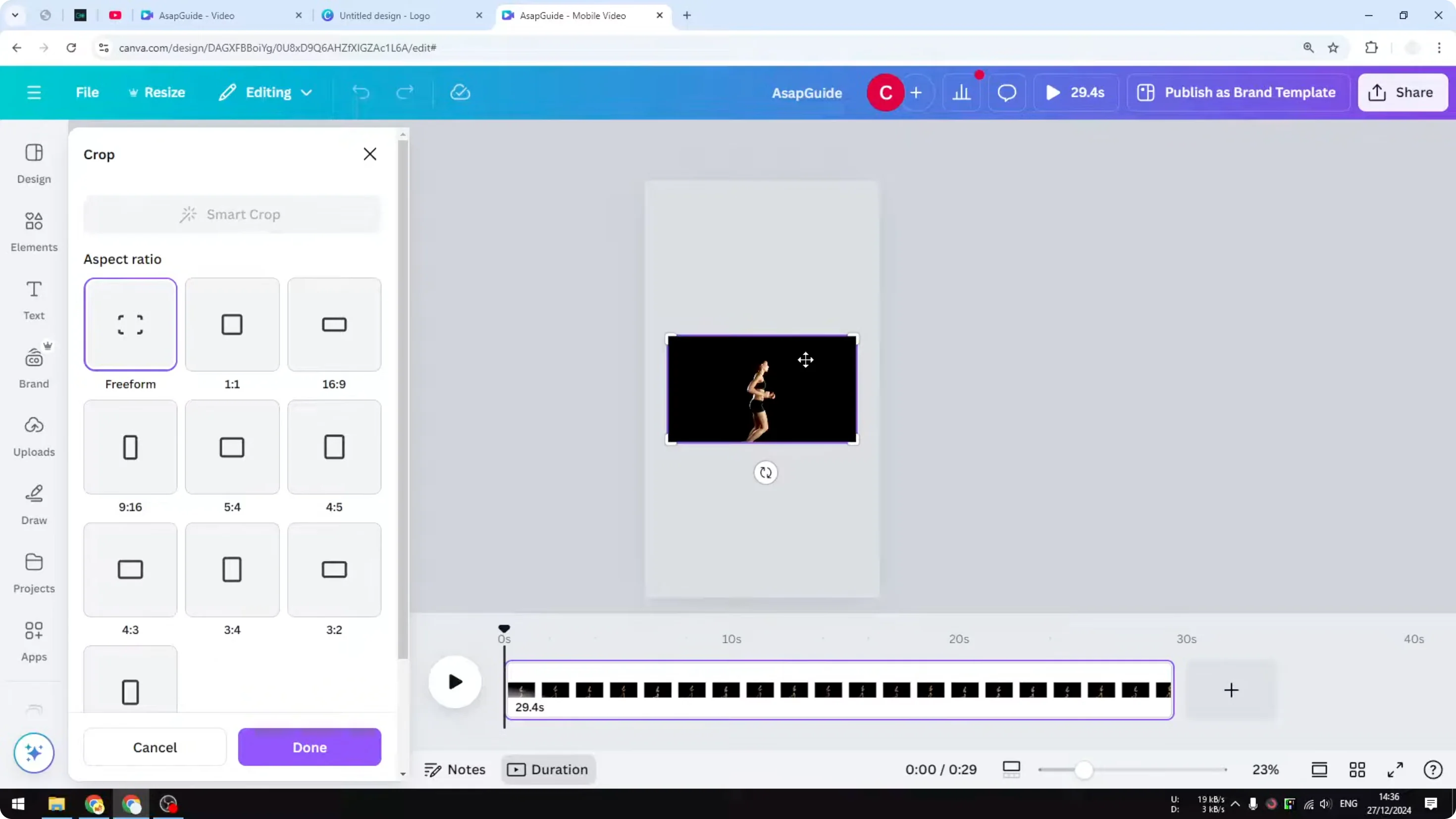Open the Elements panel
This screenshot has height=819, width=1456.
pyautogui.click(x=33, y=232)
